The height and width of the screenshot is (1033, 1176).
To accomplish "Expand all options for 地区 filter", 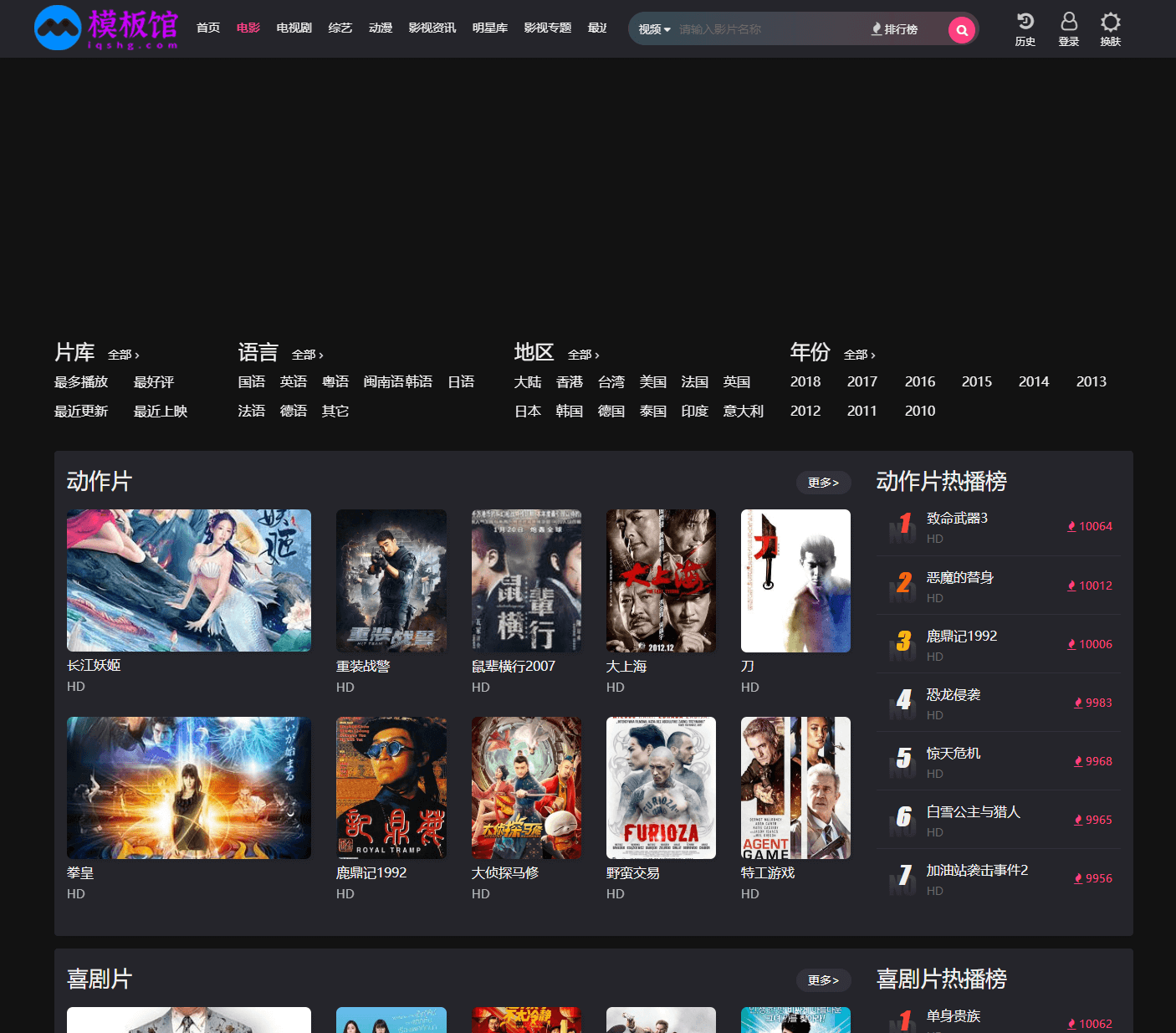I will (583, 355).
